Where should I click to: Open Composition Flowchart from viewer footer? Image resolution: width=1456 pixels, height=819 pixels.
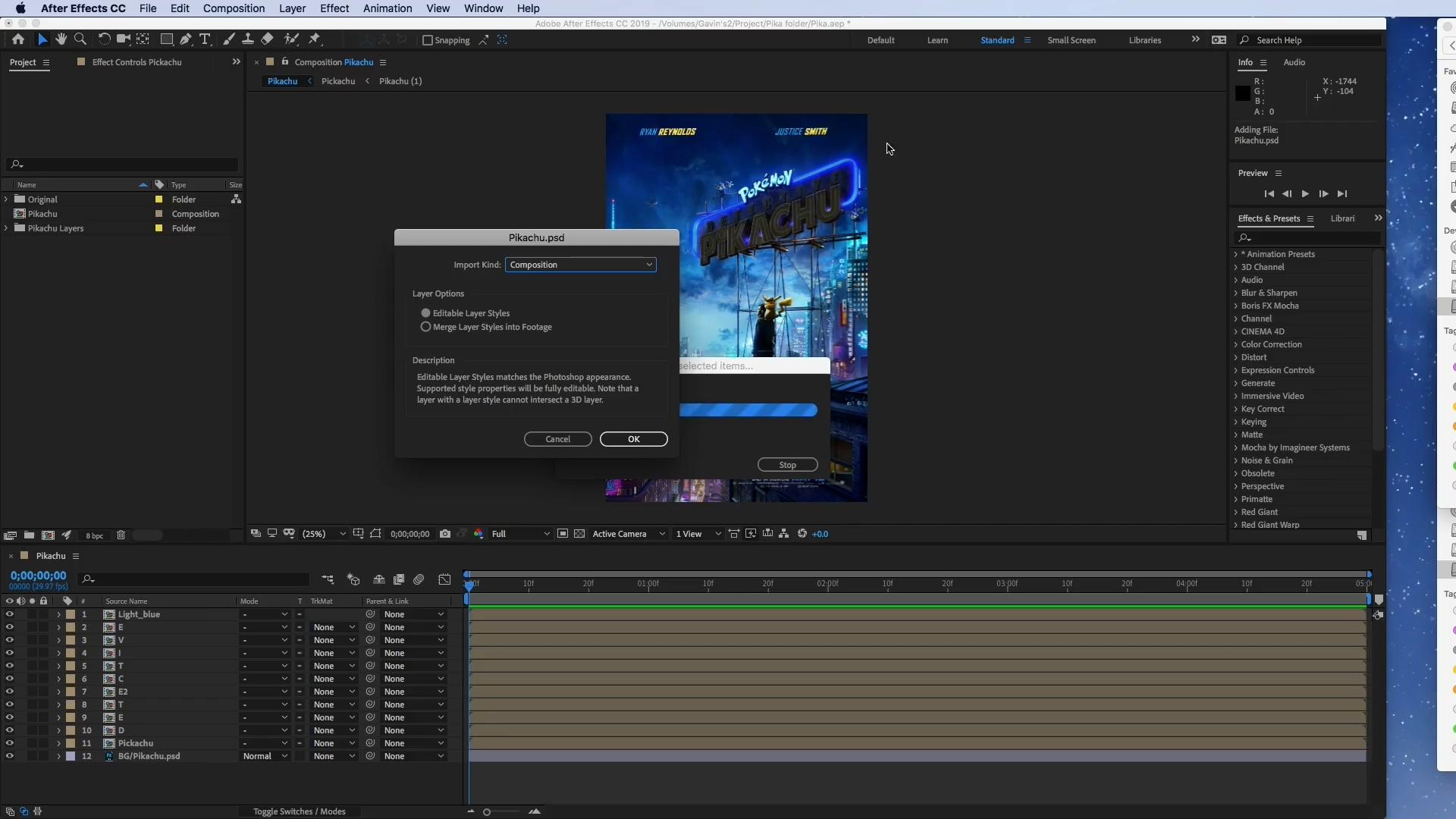click(x=784, y=535)
